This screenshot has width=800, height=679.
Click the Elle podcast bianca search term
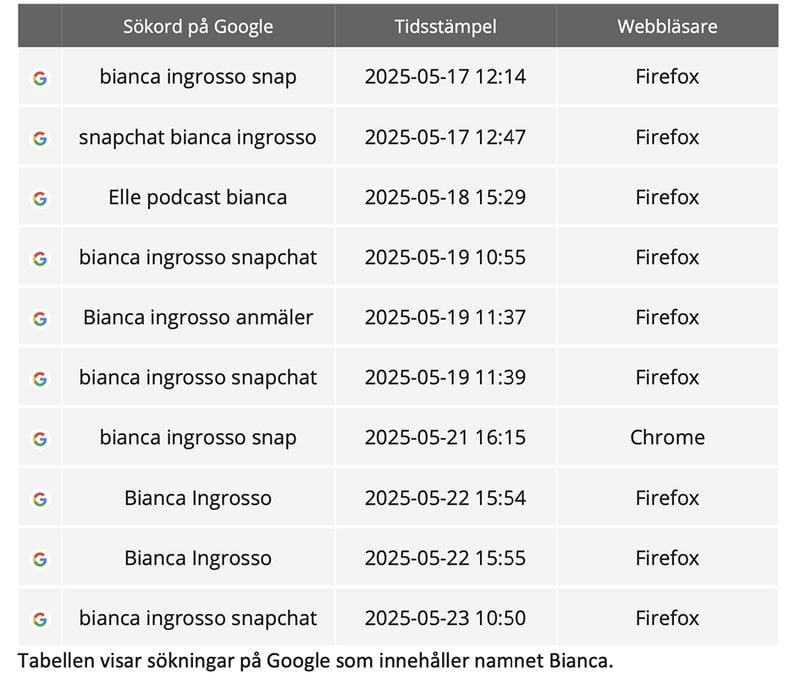[x=198, y=197]
